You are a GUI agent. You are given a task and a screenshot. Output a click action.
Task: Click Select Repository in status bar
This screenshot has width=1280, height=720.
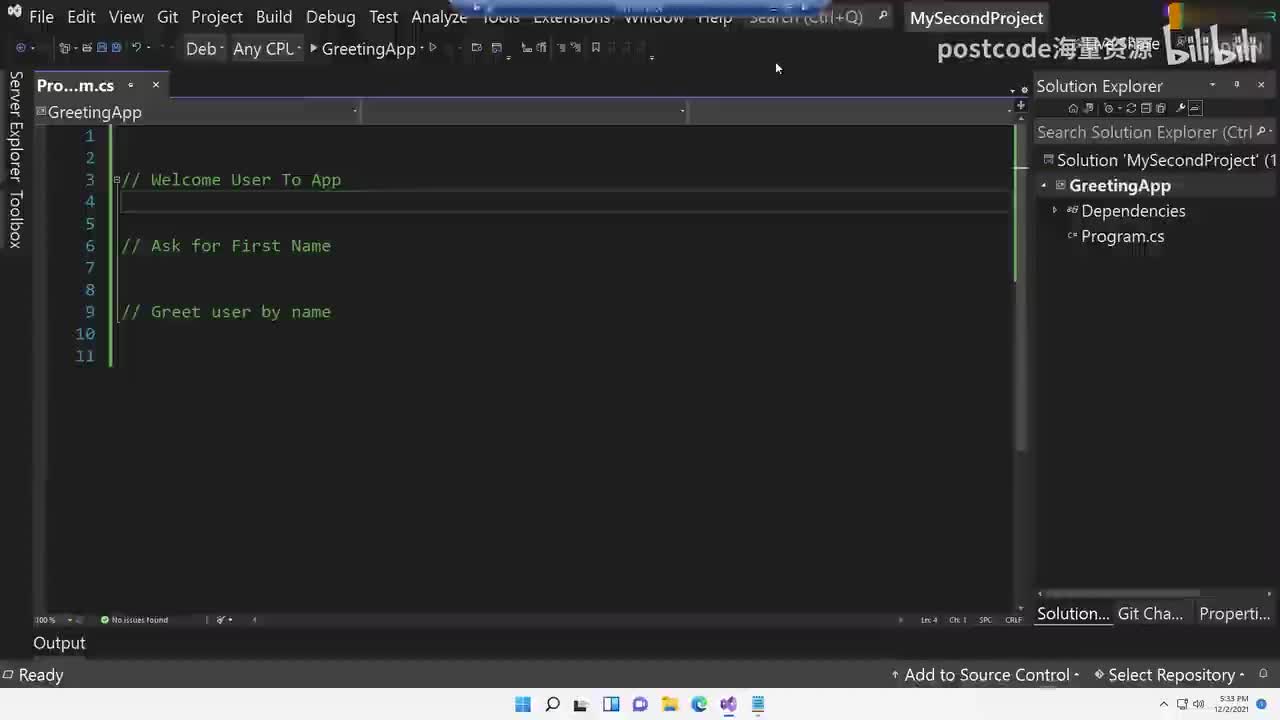click(x=1170, y=675)
